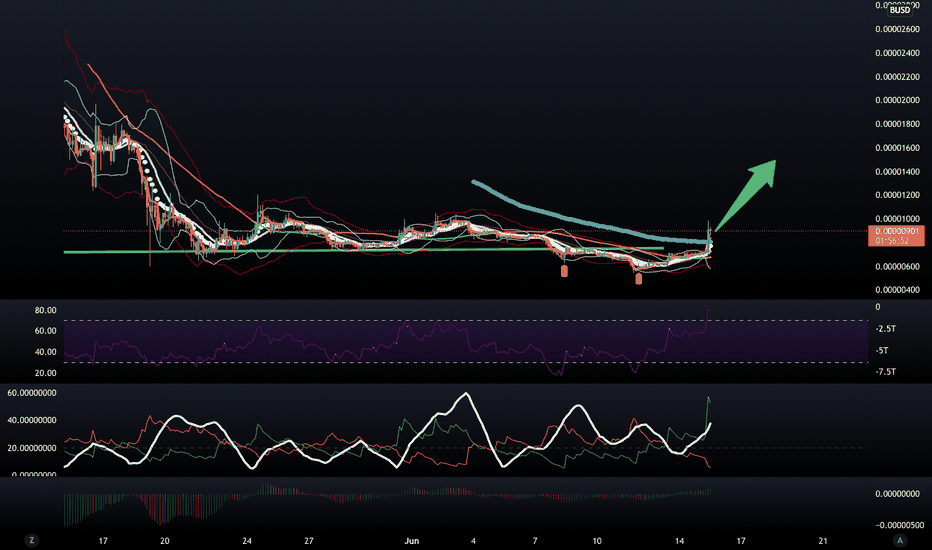Click date label 14 on time axis
The width and height of the screenshot is (932, 550).
click(x=679, y=541)
